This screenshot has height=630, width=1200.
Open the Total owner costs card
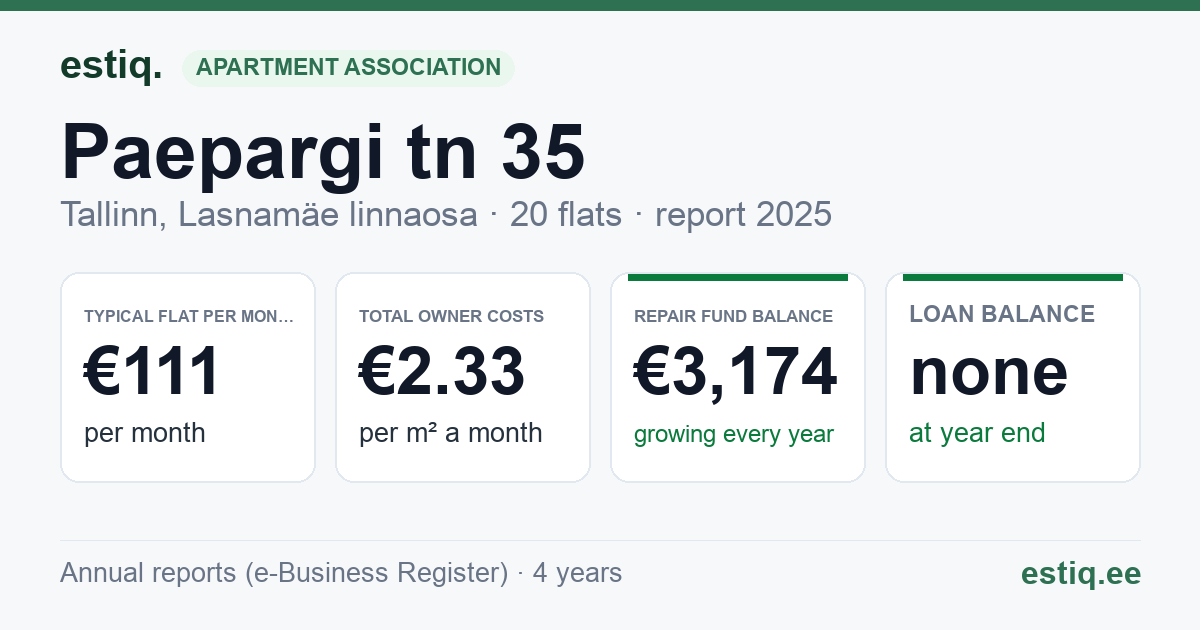tap(463, 377)
